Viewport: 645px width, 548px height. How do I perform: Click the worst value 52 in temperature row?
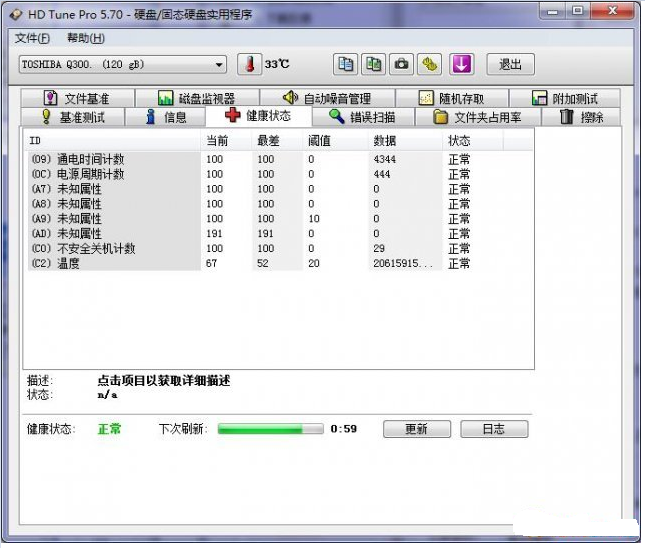tap(262, 263)
